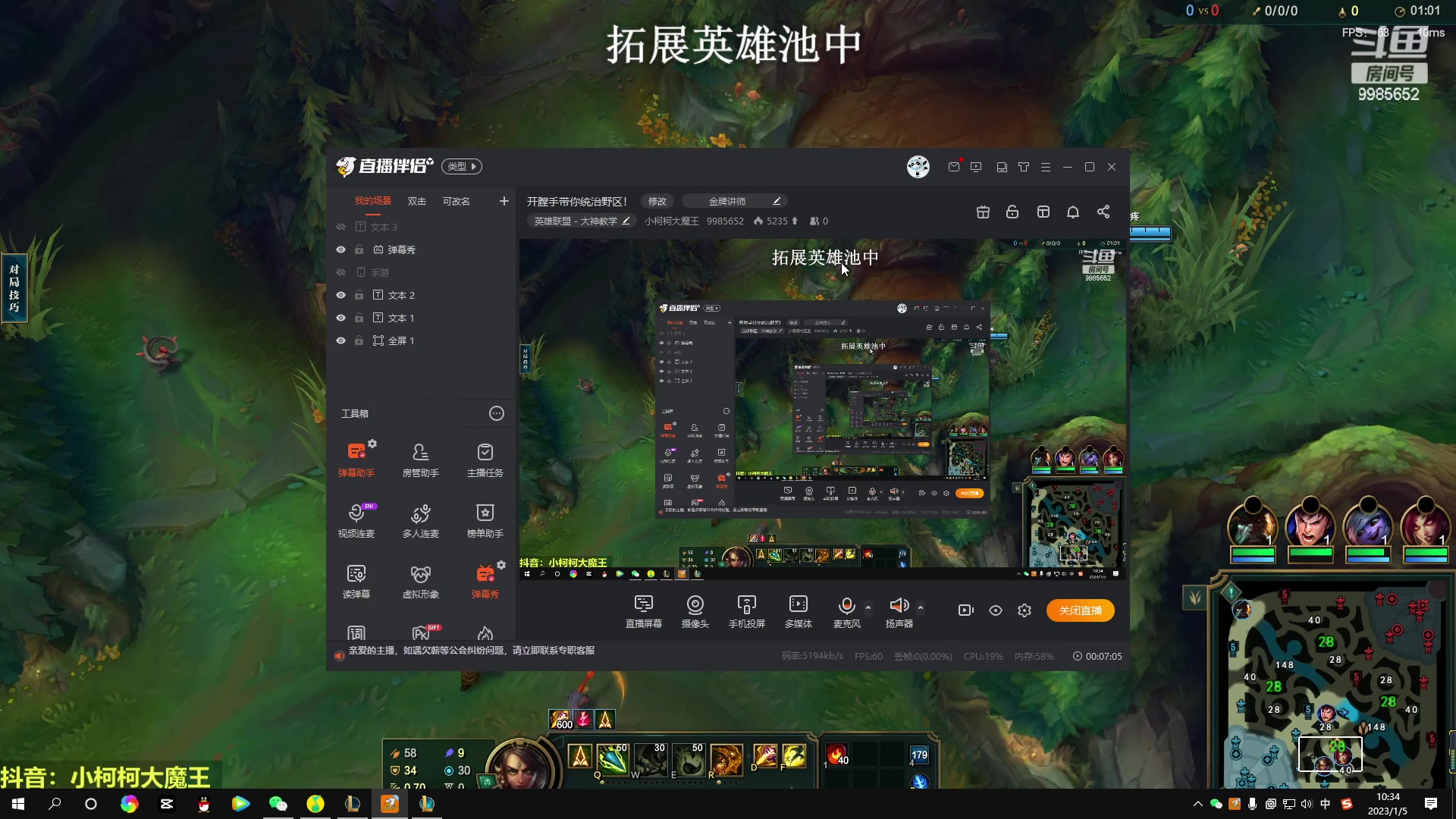Open the 虚拟形象 tool

420,581
